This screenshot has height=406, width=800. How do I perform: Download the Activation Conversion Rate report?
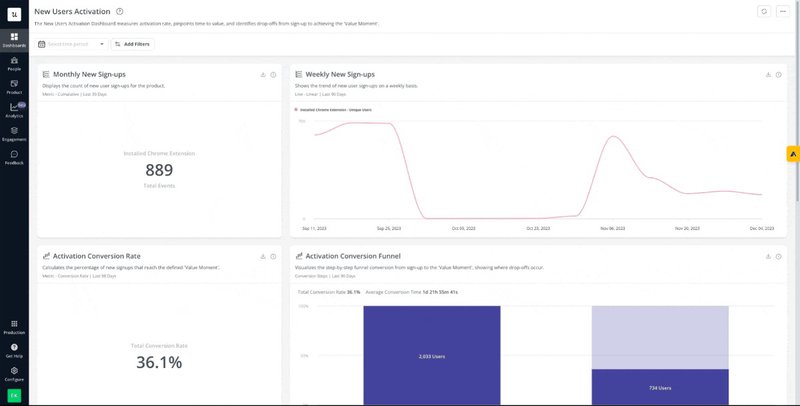262,256
